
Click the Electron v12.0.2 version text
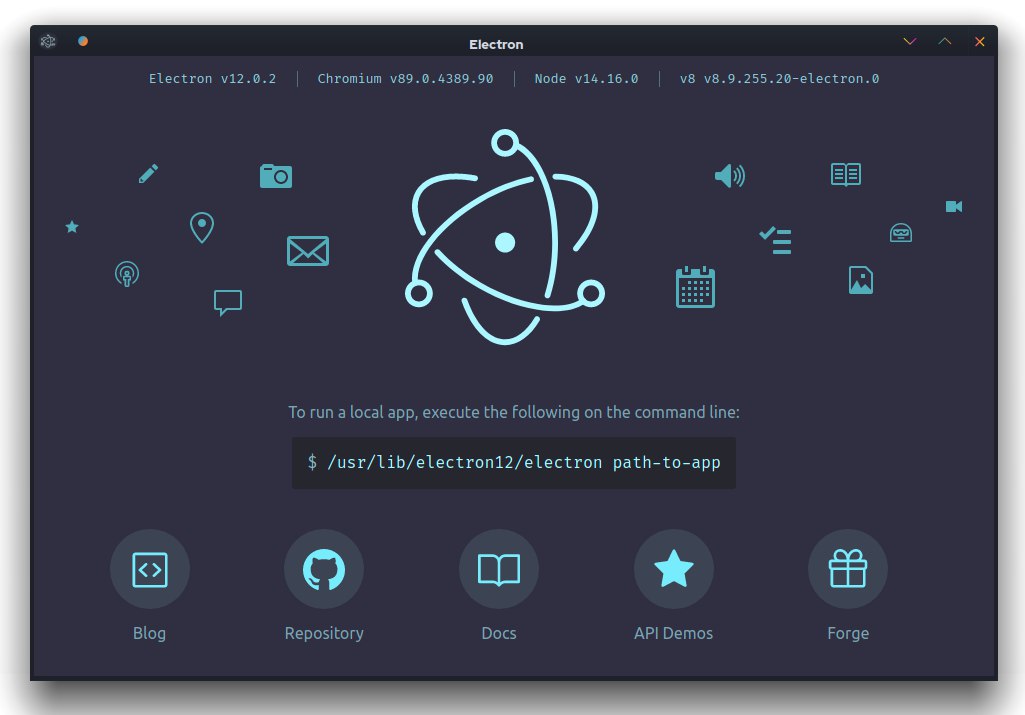pos(212,78)
